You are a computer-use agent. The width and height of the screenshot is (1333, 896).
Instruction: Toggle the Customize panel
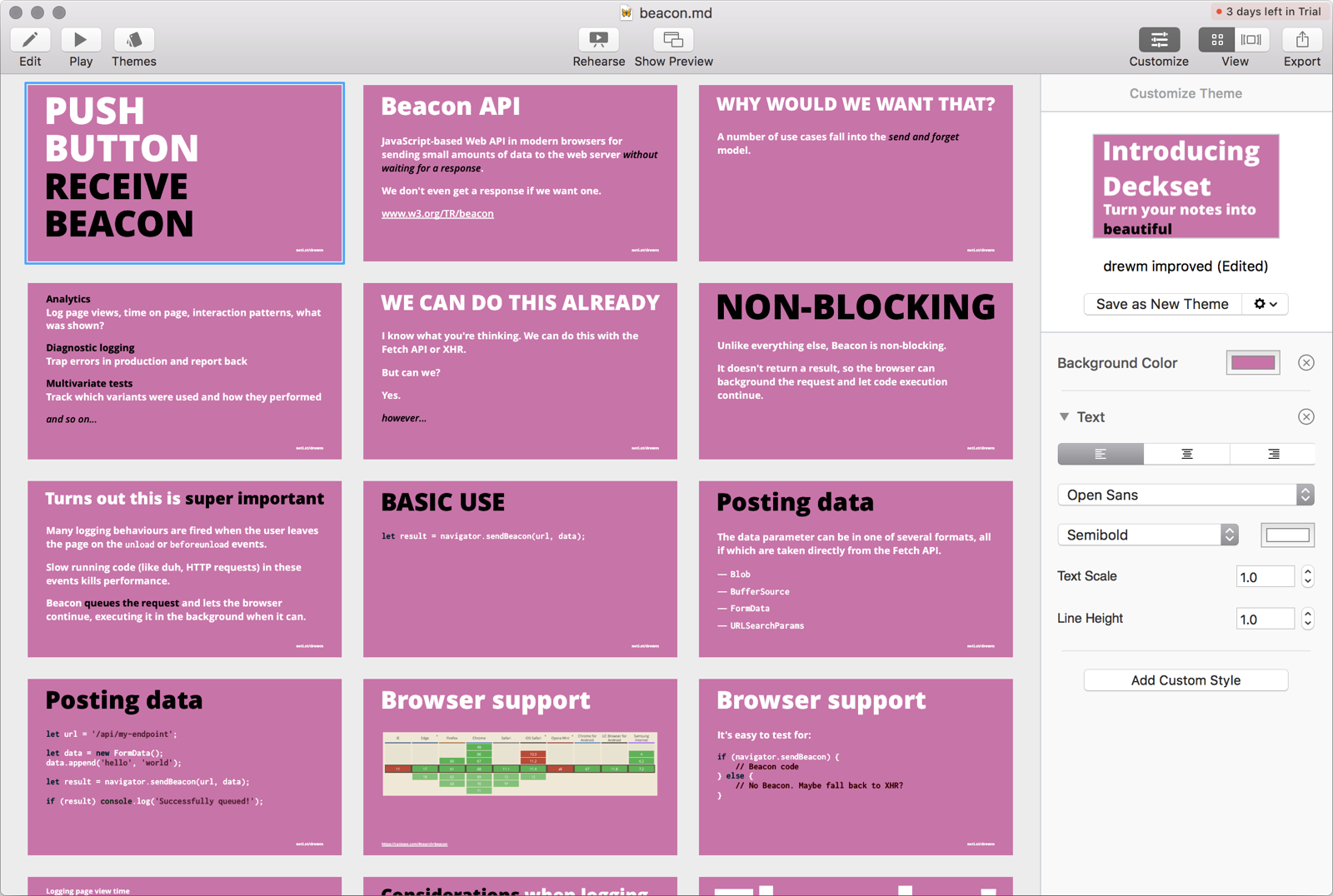[x=1159, y=40]
